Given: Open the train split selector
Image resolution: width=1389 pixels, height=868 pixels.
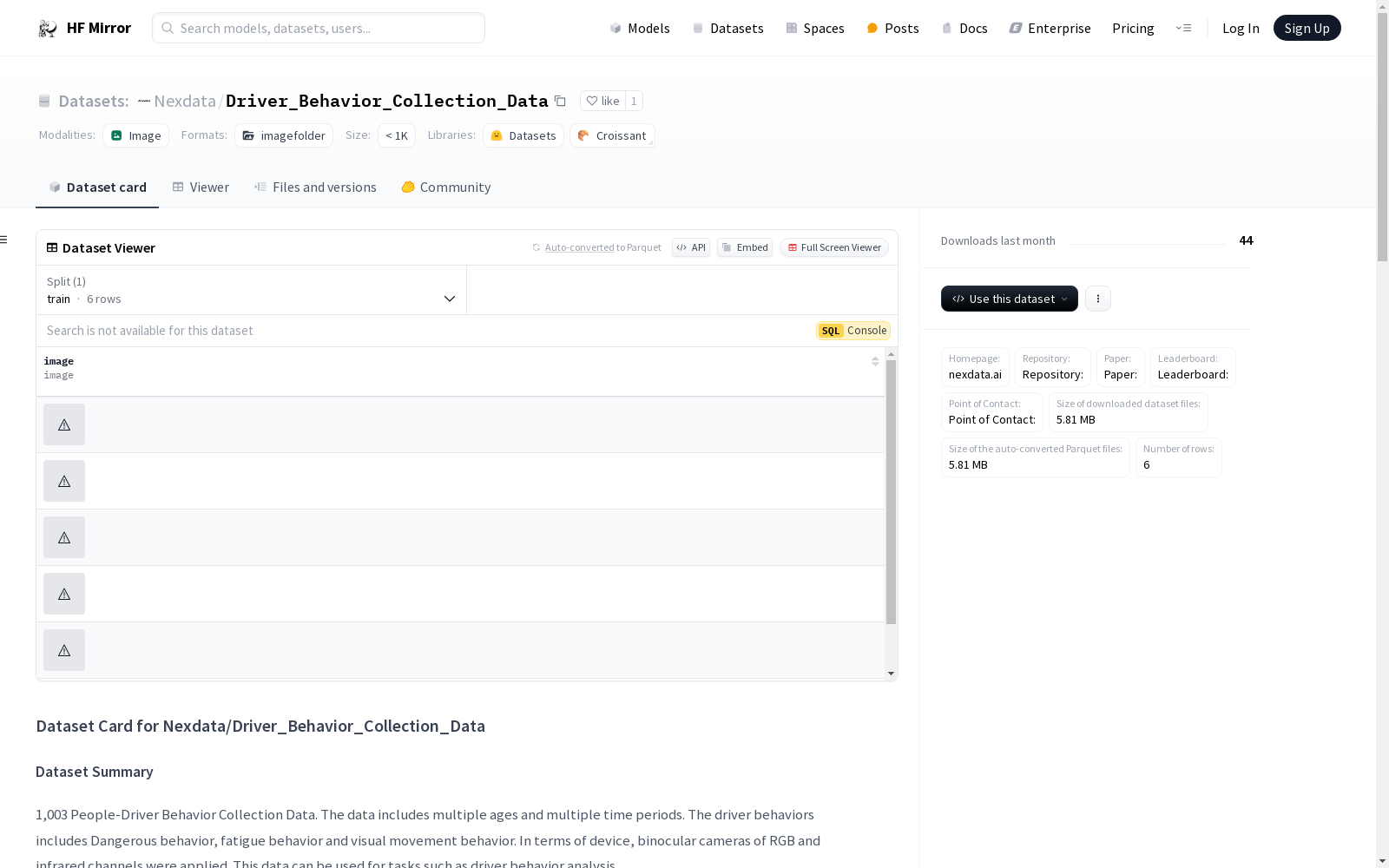Looking at the screenshot, I should pos(252,290).
